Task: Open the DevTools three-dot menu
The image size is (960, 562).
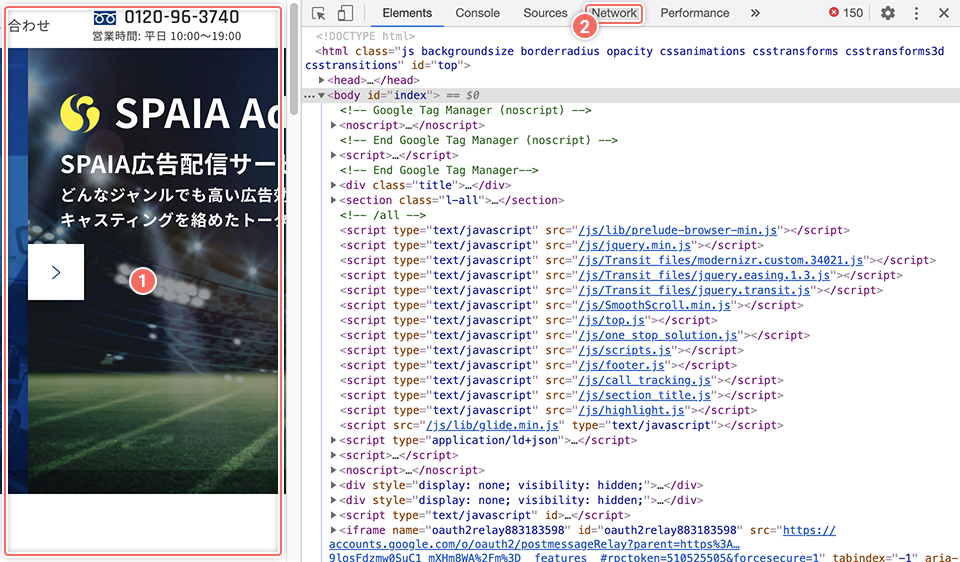Action: click(x=916, y=13)
